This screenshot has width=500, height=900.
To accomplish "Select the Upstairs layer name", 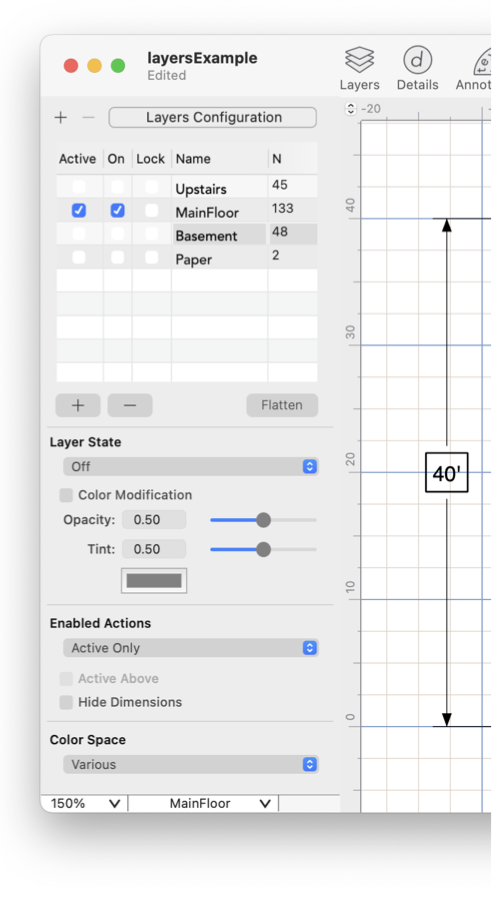I will [x=201, y=189].
